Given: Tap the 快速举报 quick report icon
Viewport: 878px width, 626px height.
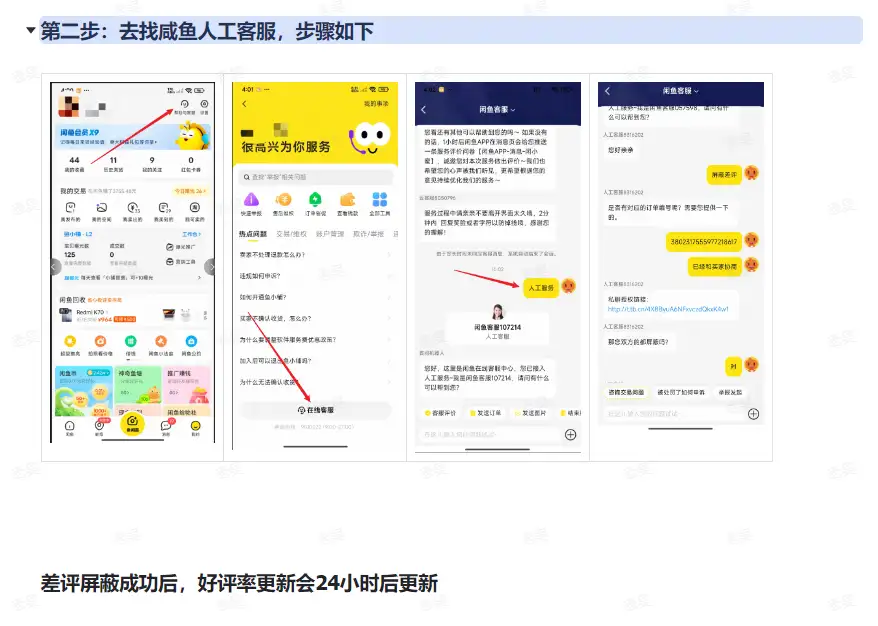Looking at the screenshot, I should pyautogui.click(x=252, y=199).
